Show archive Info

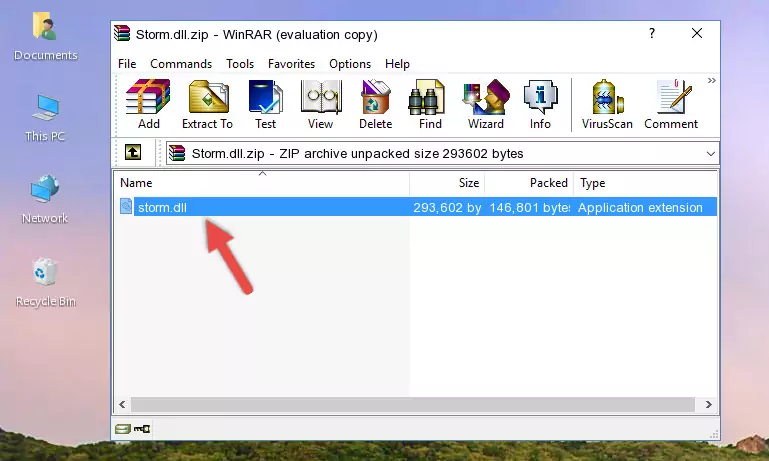coord(540,104)
